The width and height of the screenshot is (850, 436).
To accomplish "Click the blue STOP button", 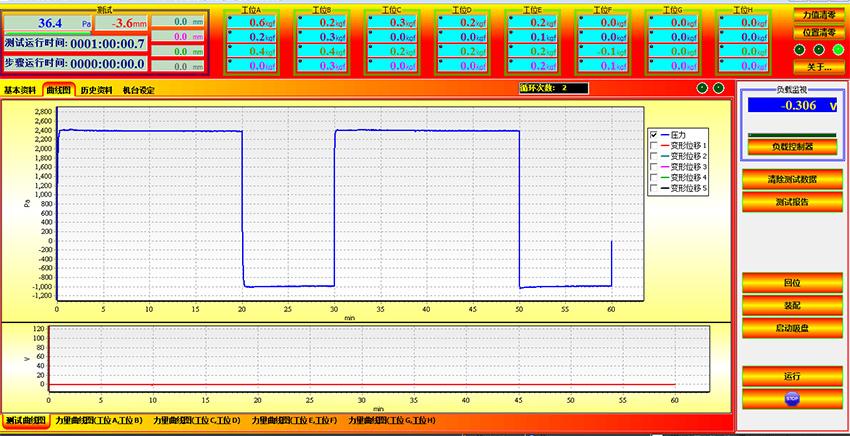I will [792, 398].
